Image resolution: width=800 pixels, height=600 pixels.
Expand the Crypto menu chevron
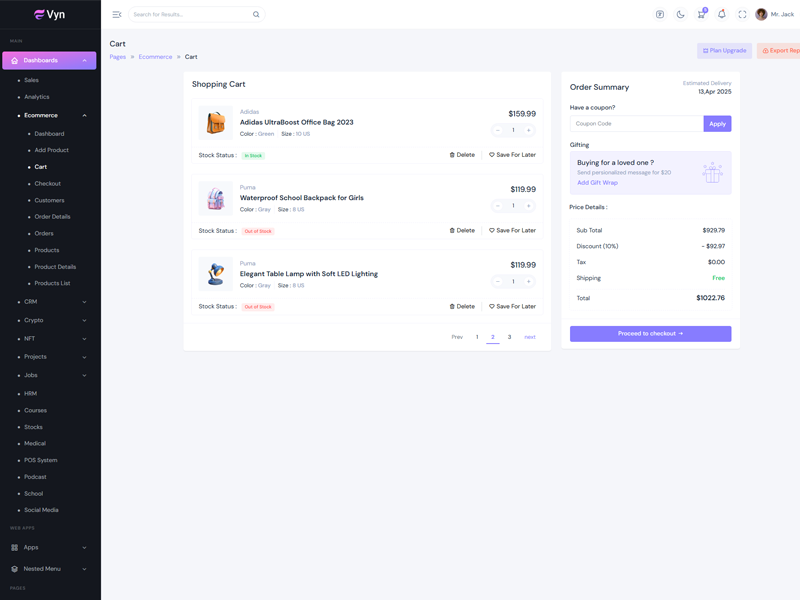[84, 321]
